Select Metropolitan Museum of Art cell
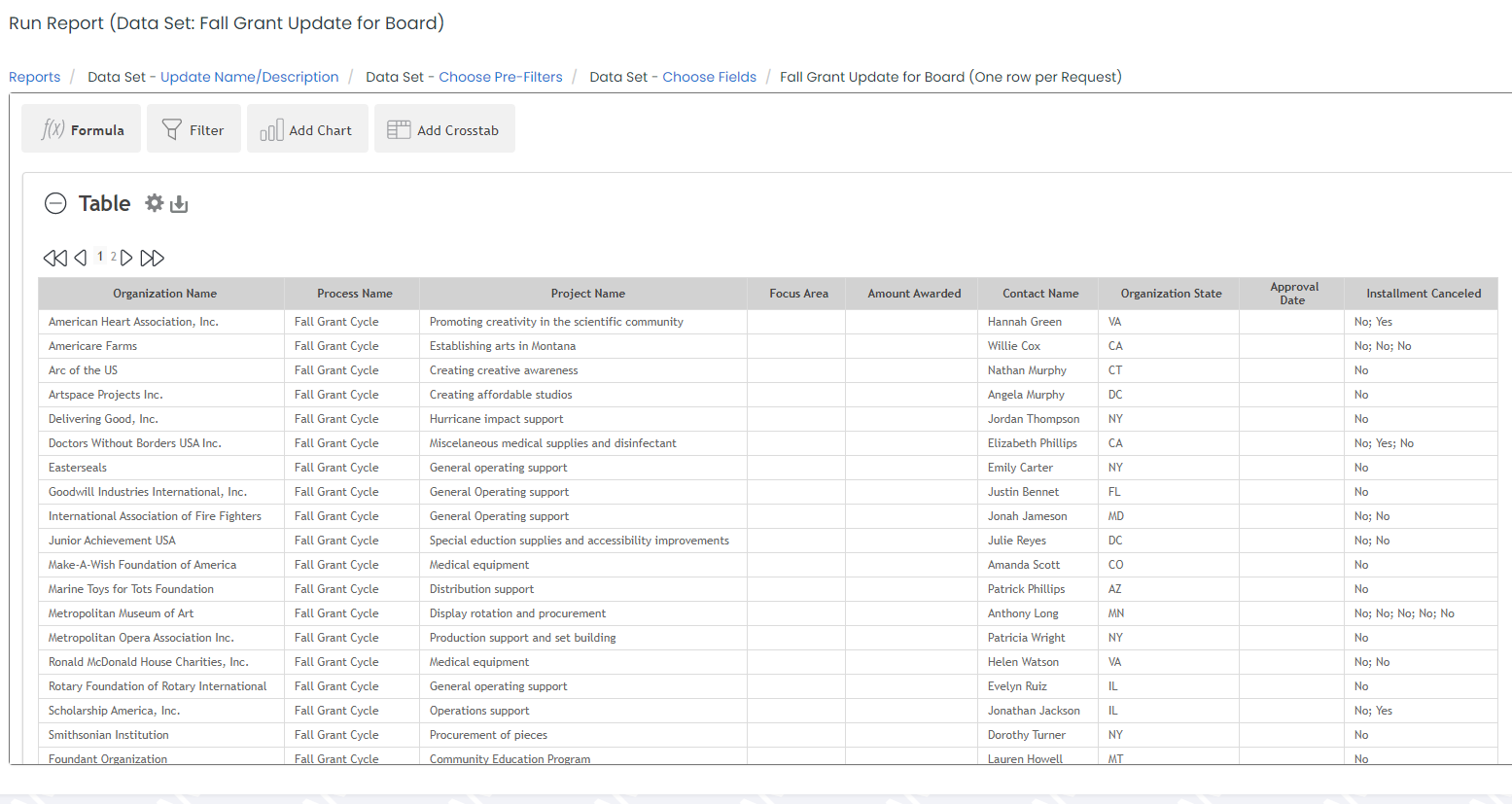Image resolution: width=1512 pixels, height=804 pixels. pyautogui.click(x=161, y=613)
